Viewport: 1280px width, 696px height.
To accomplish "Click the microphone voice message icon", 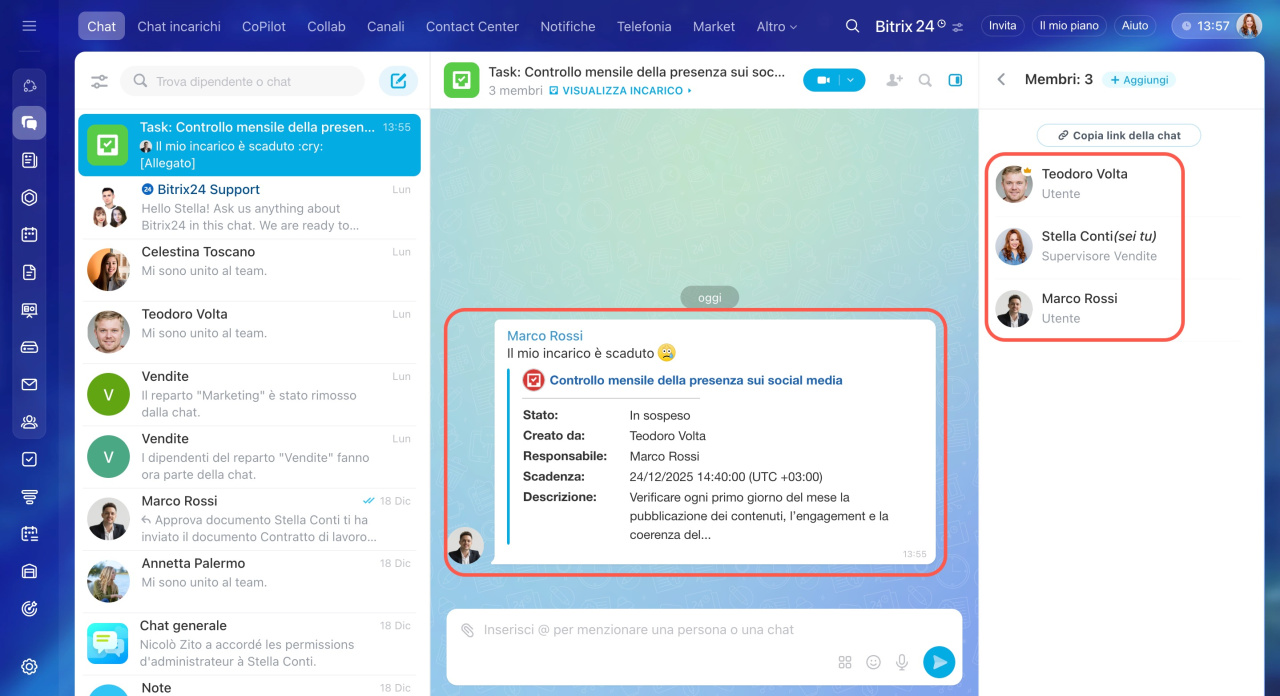I will click(902, 662).
